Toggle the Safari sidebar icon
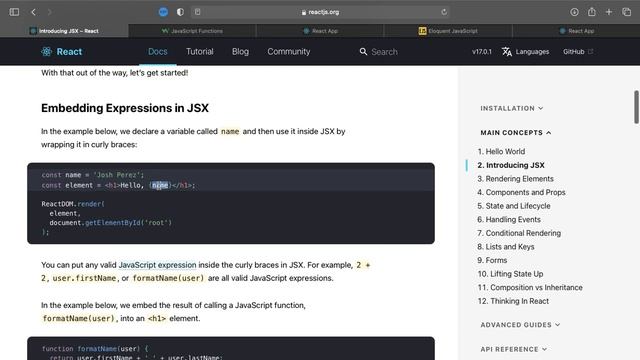This screenshot has width=640, height=360. coord(14,12)
